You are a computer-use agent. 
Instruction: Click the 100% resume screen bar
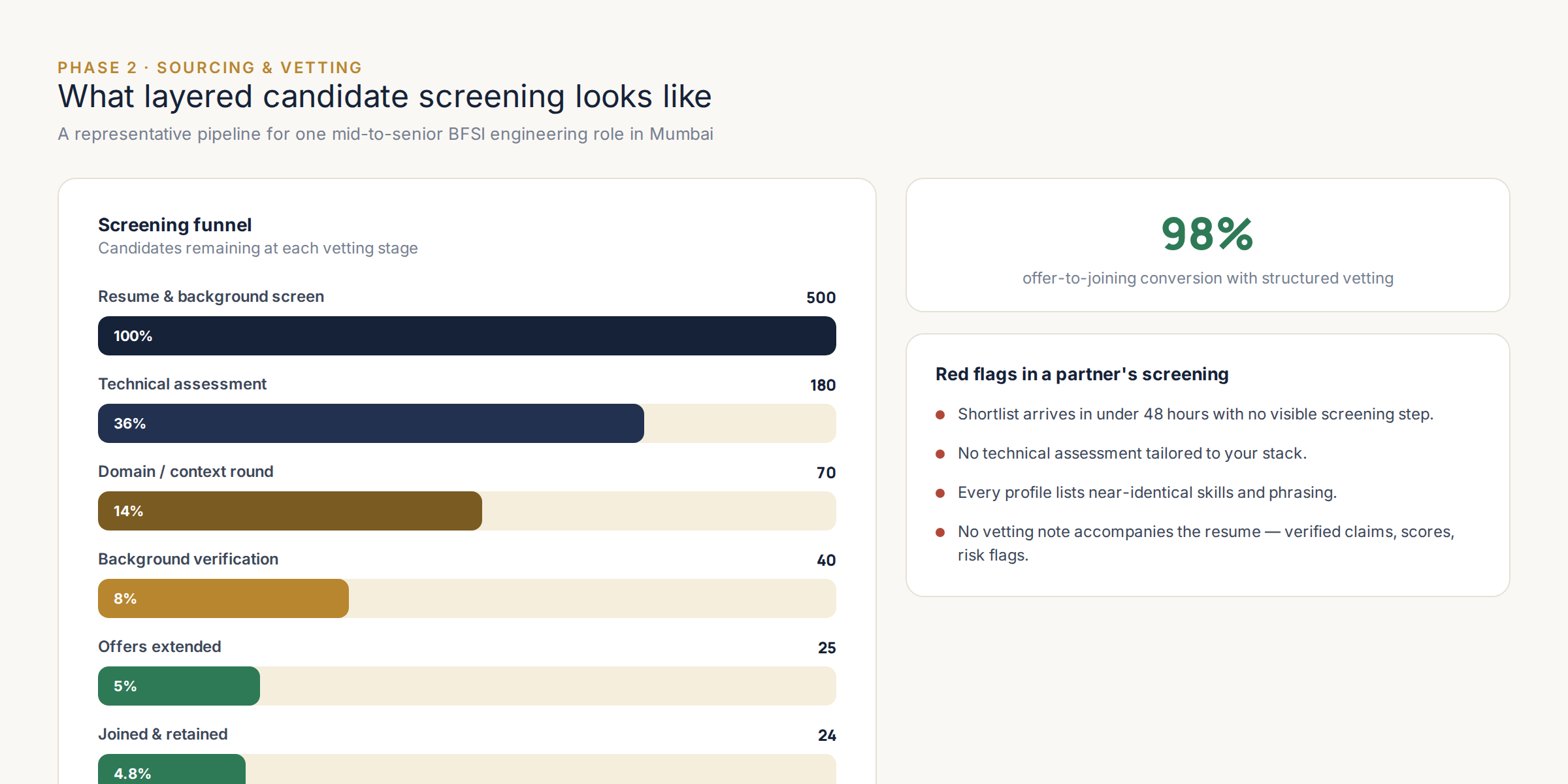pos(467,336)
